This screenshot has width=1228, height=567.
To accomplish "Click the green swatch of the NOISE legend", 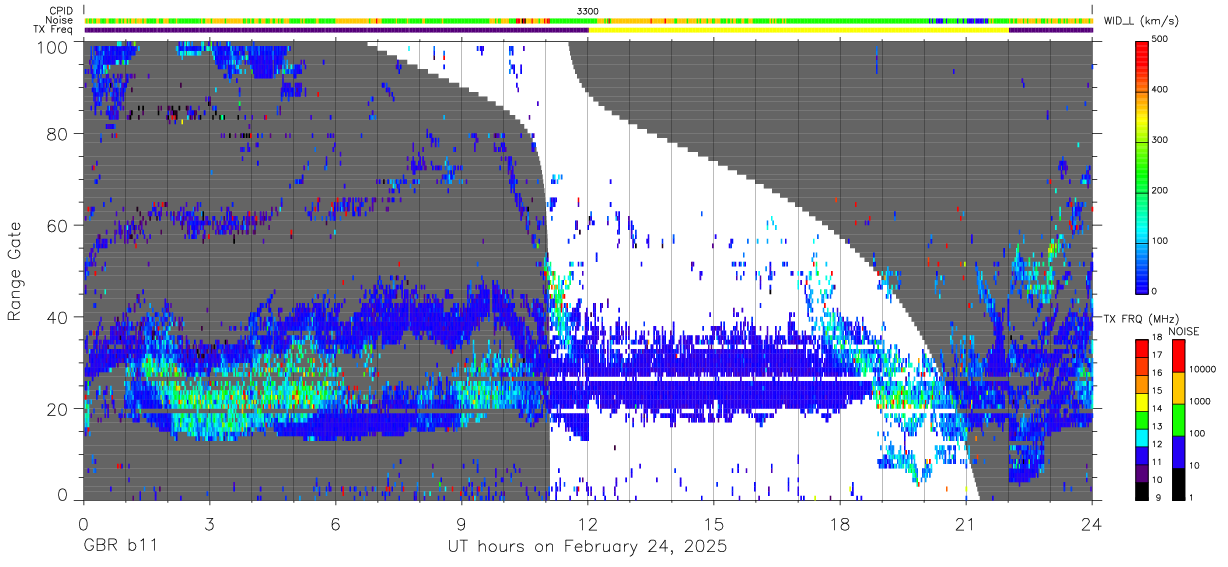I will coord(1177,419).
